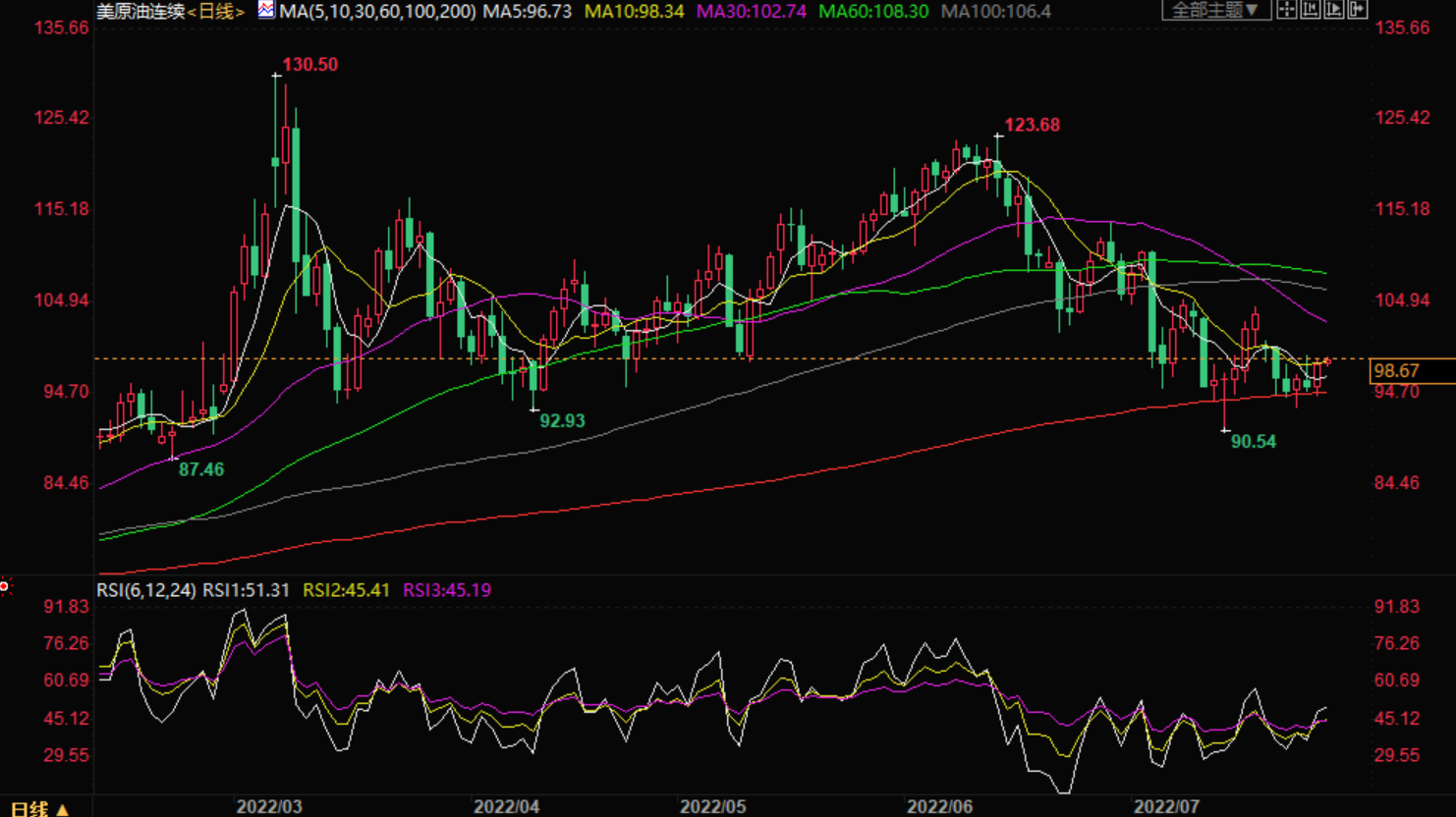The image size is (1456, 817).
Task: Click the MA(5,10,30,60,100,200) indicator label
Action: pos(377,12)
